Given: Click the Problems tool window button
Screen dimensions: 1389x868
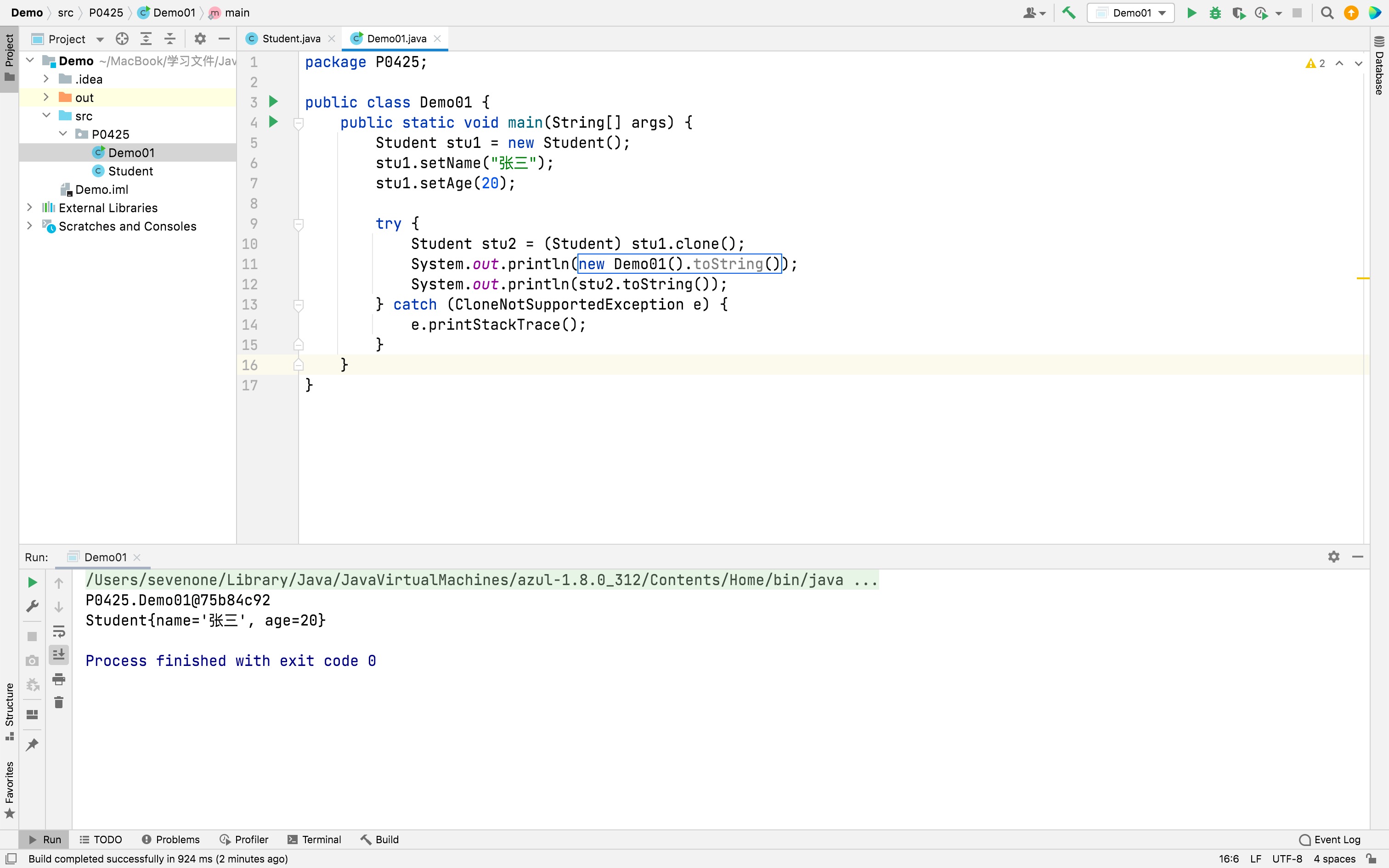Looking at the screenshot, I should (170, 840).
